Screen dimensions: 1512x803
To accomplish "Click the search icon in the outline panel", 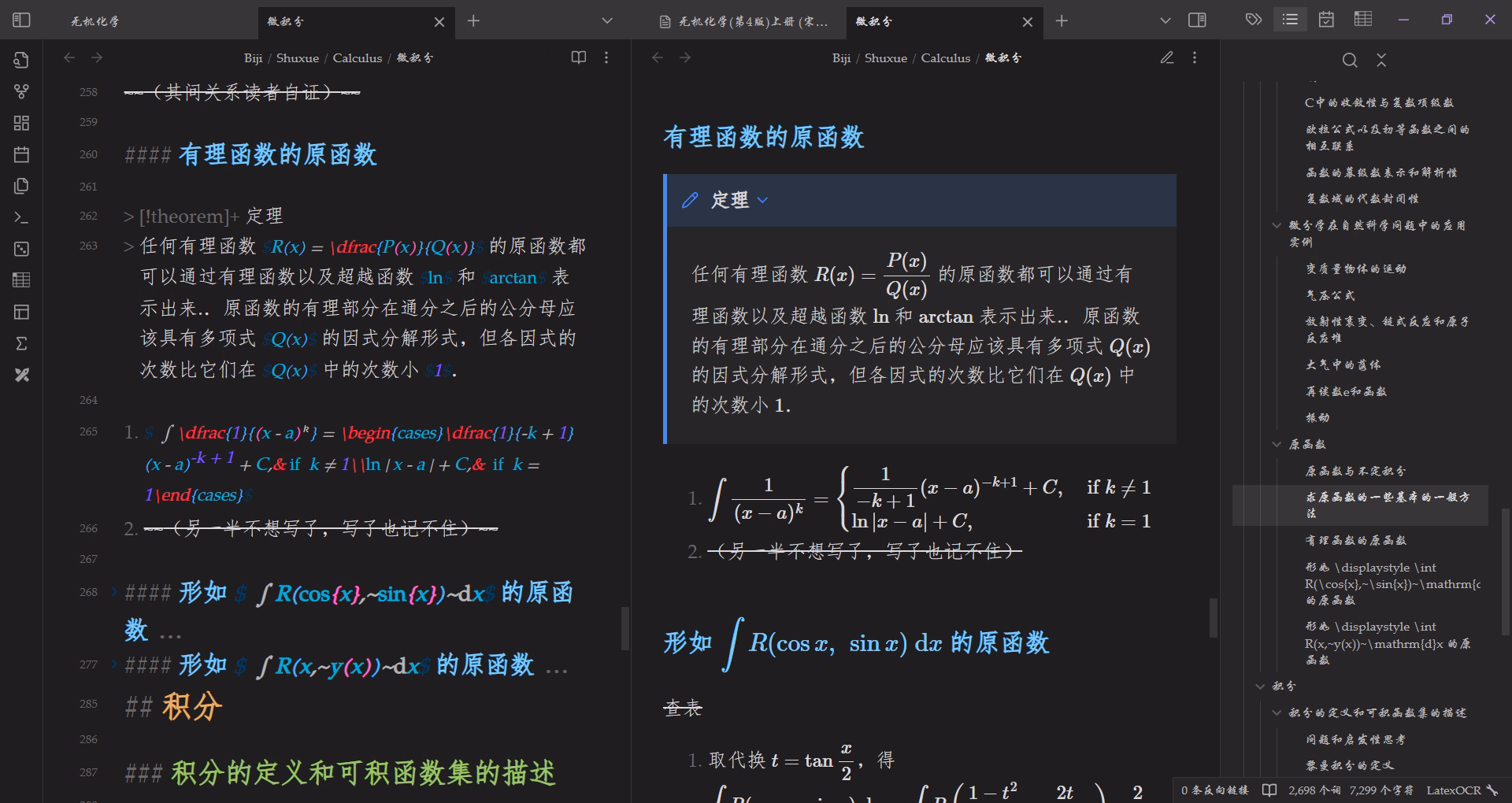I will click(1350, 60).
